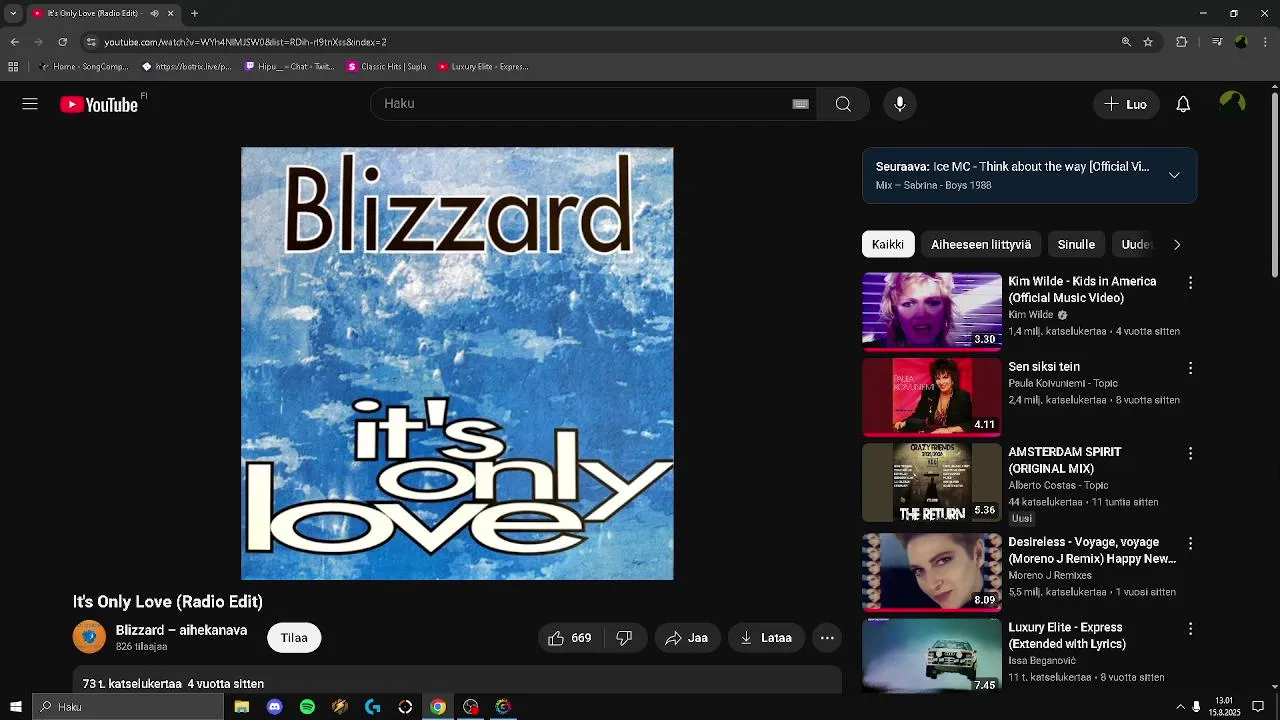Reload the page in Chrome
Viewport: 1280px width, 720px height.
[x=62, y=42]
